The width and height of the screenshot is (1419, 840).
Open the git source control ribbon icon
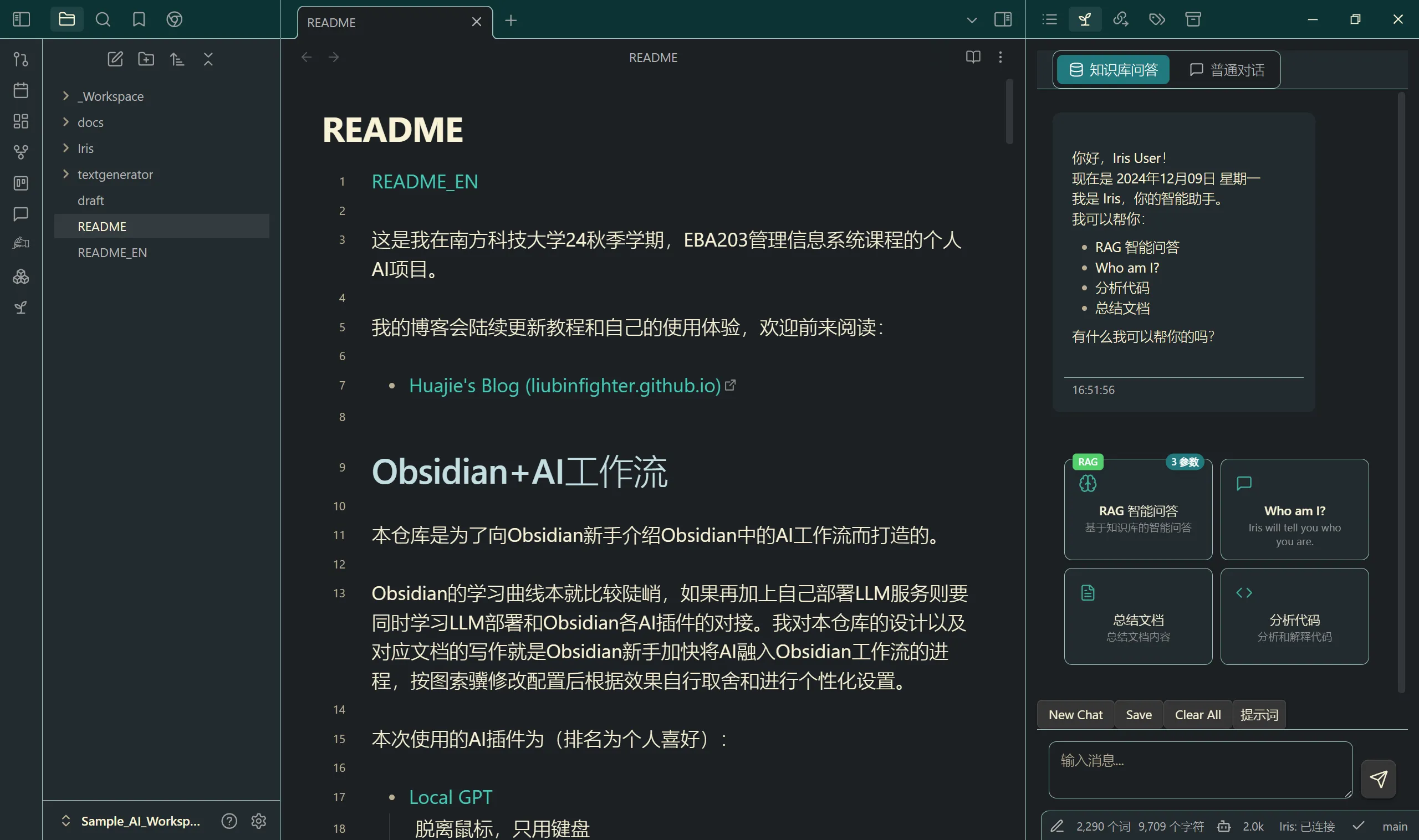(x=21, y=59)
